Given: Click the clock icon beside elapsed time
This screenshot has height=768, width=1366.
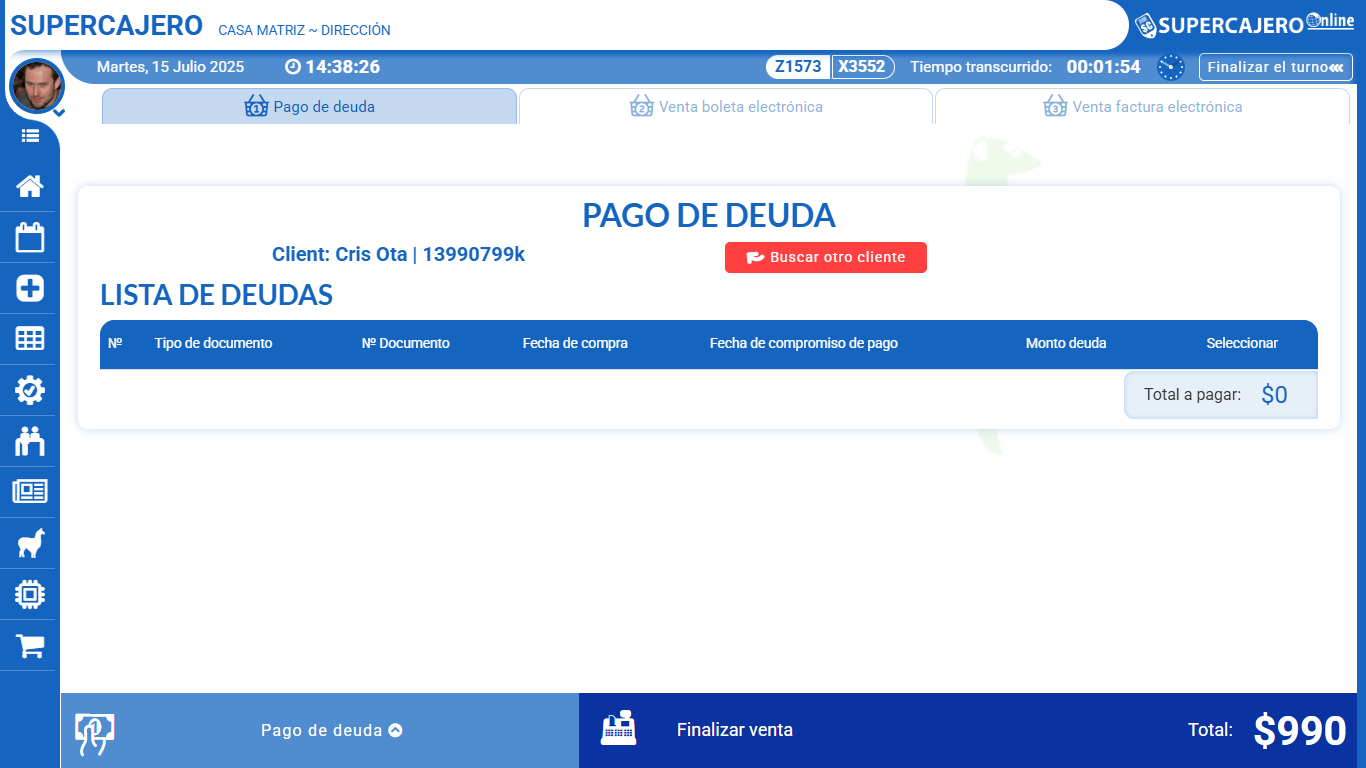Looking at the screenshot, I should [1171, 67].
